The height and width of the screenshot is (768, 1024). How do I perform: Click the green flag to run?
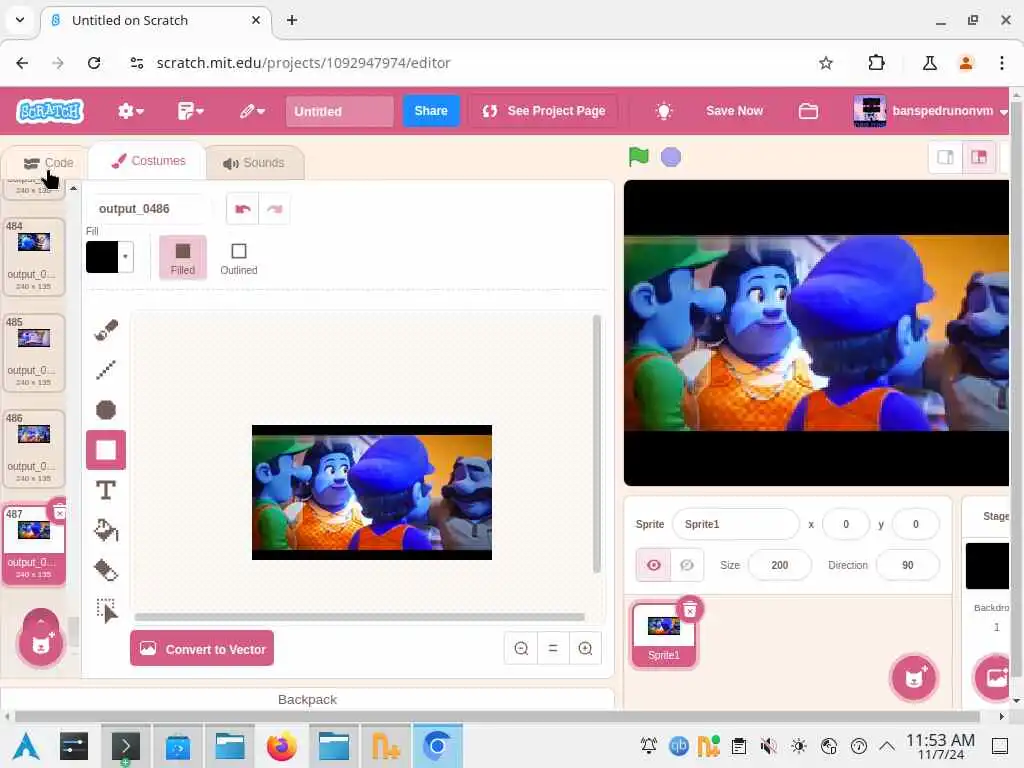pos(638,157)
